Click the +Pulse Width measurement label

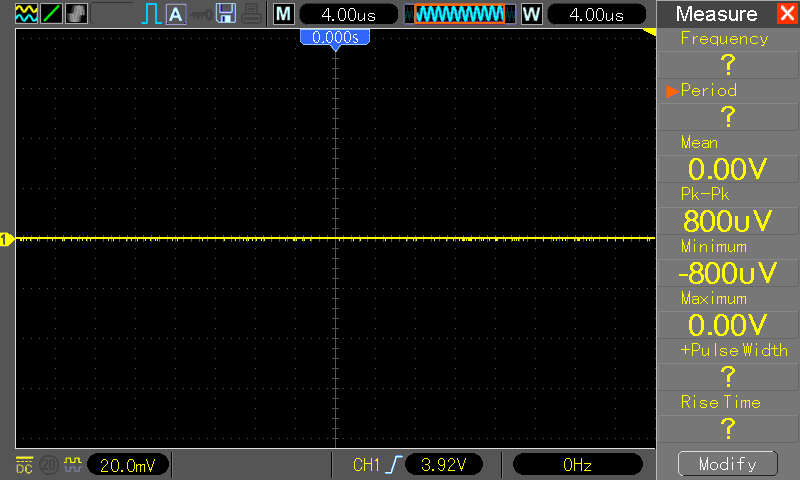tap(734, 350)
